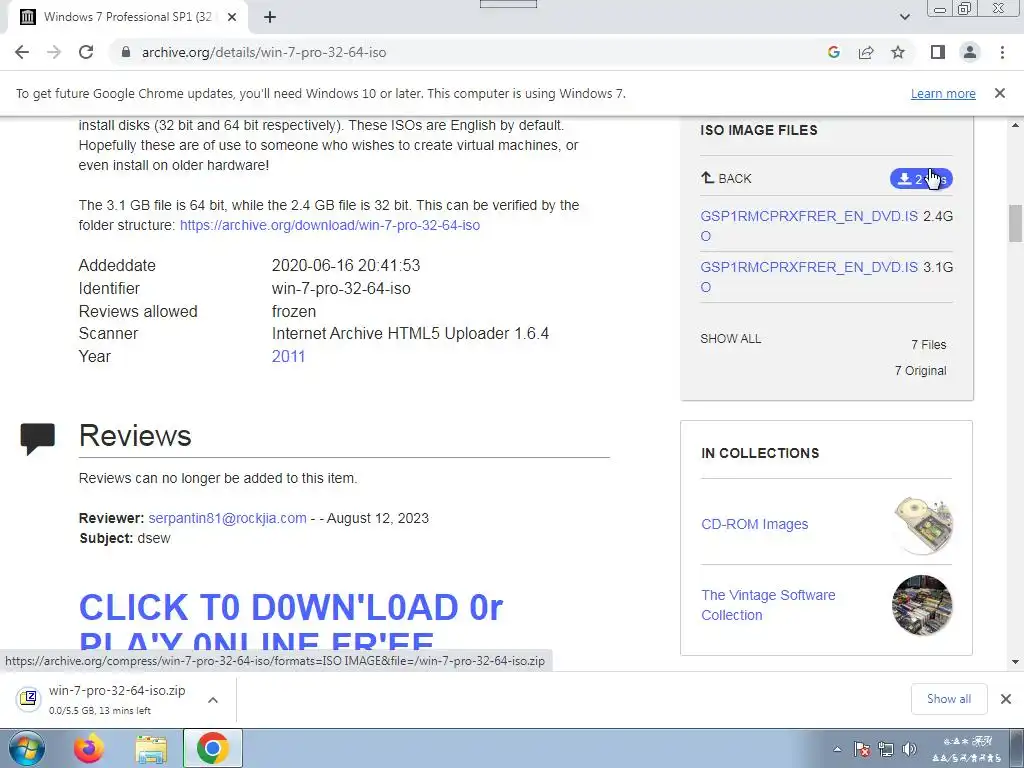The height and width of the screenshot is (768, 1024).
Task: Click the share page icon
Action: pyautogui.click(x=866, y=52)
